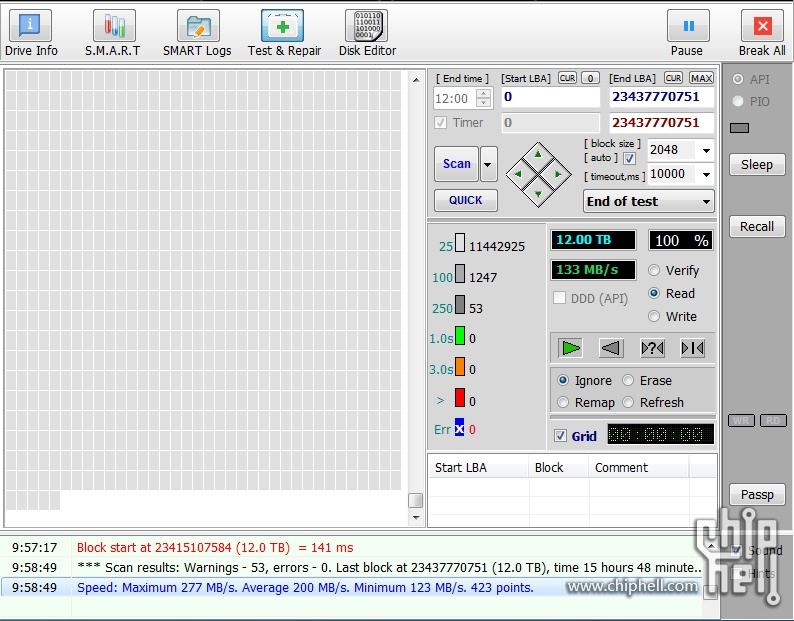Click the End time spinner arrows
Image resolution: width=794 pixels, height=621 pixels.
pyautogui.click(x=484, y=98)
